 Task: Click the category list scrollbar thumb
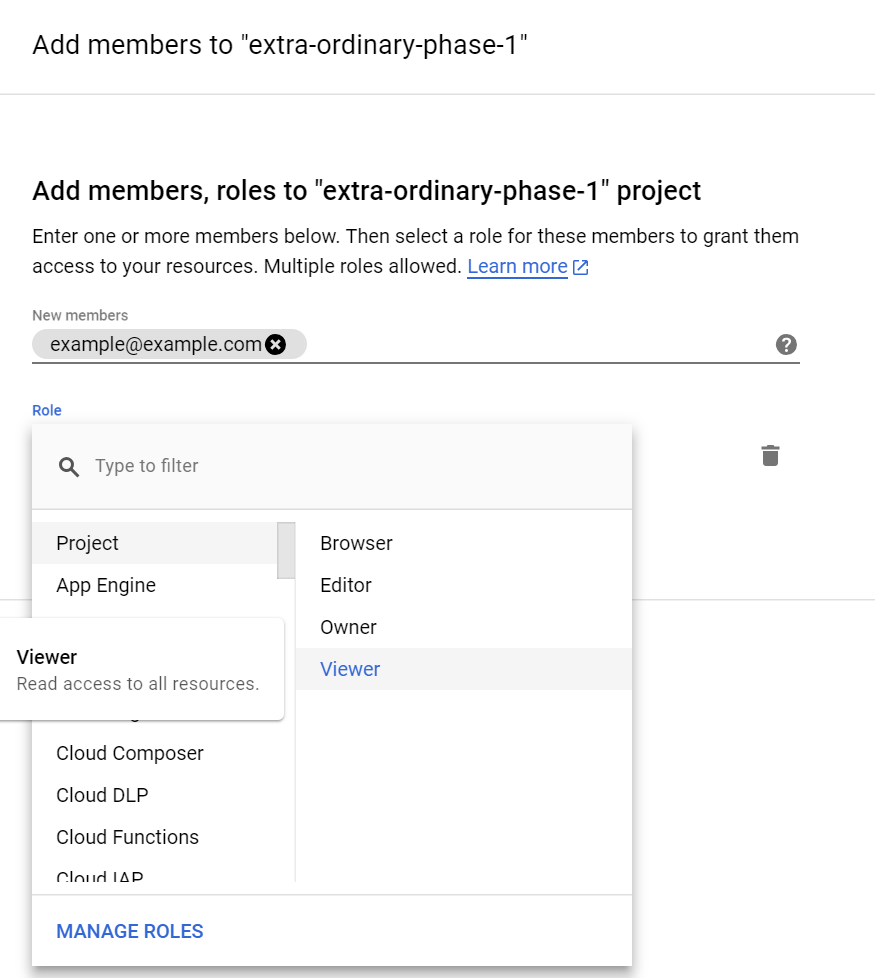pyautogui.click(x=286, y=550)
